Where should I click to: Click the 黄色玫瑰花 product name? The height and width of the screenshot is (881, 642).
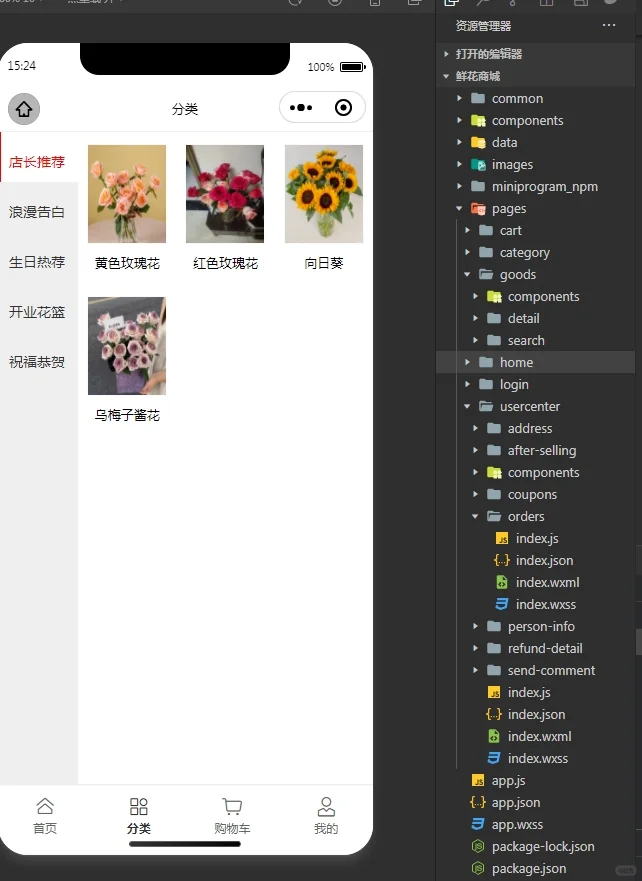tap(127, 263)
